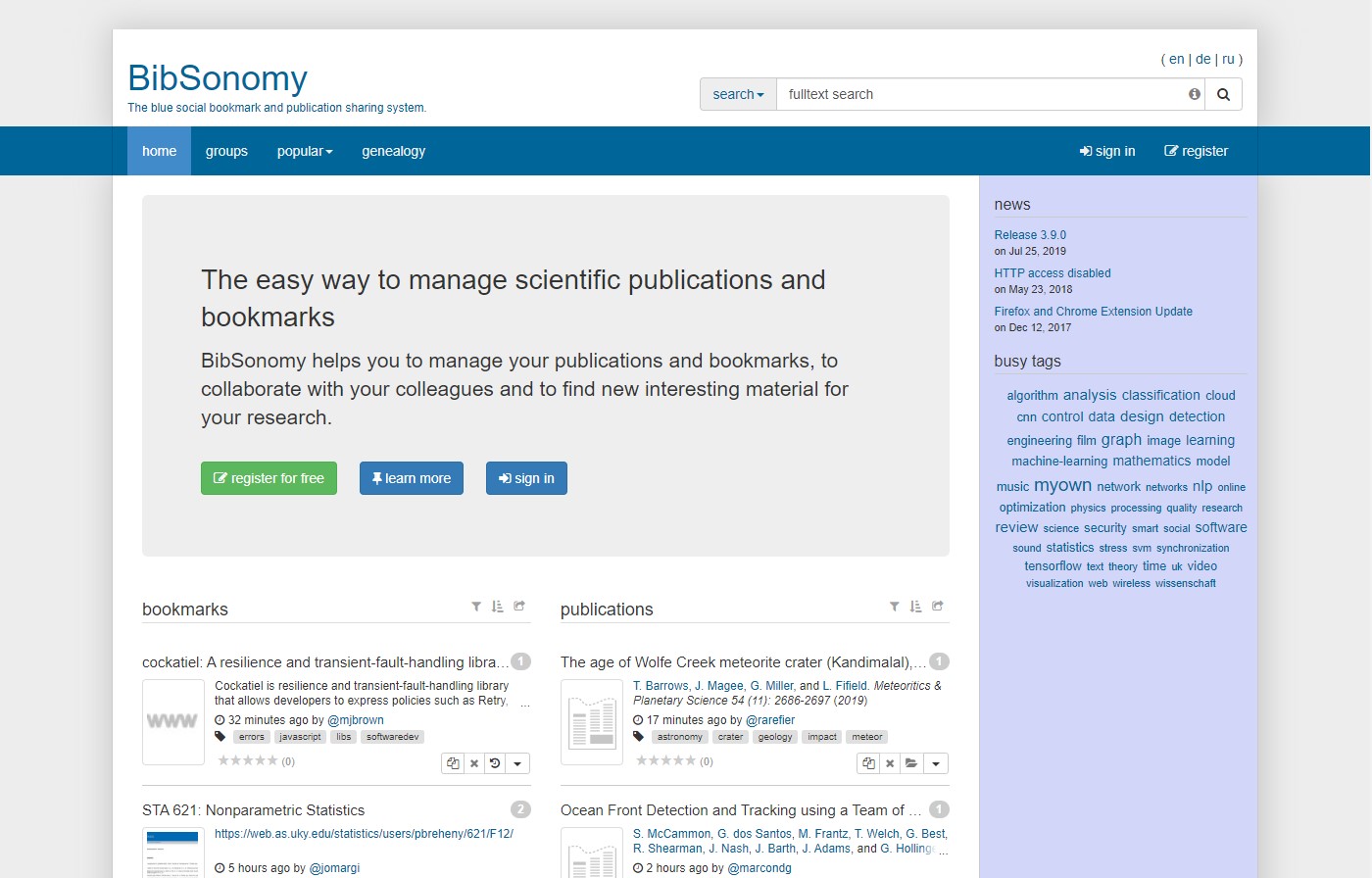Click the green register for free button
This screenshot has width=1372, height=878.
click(x=269, y=478)
